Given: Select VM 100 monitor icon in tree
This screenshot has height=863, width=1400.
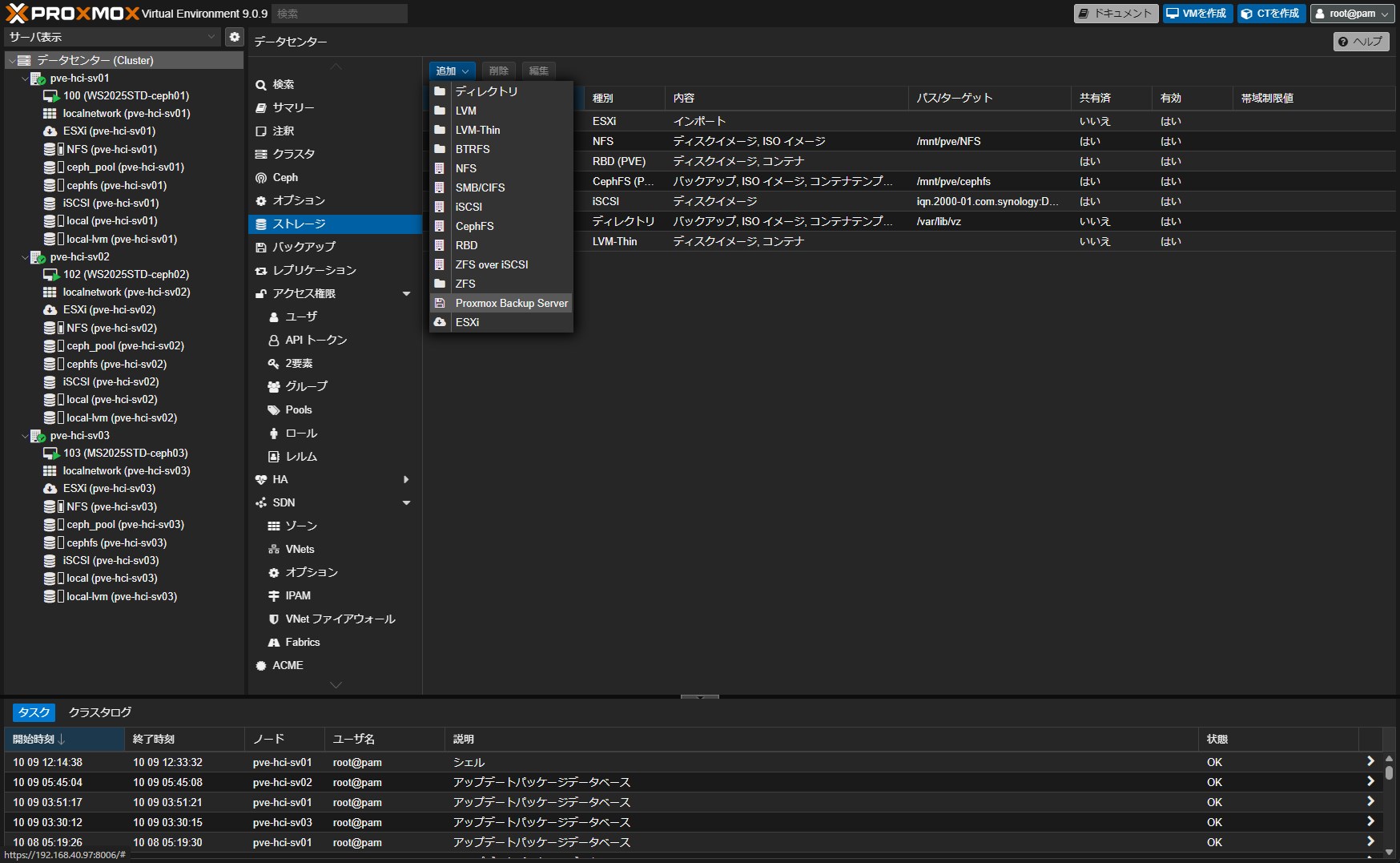Looking at the screenshot, I should (x=51, y=96).
